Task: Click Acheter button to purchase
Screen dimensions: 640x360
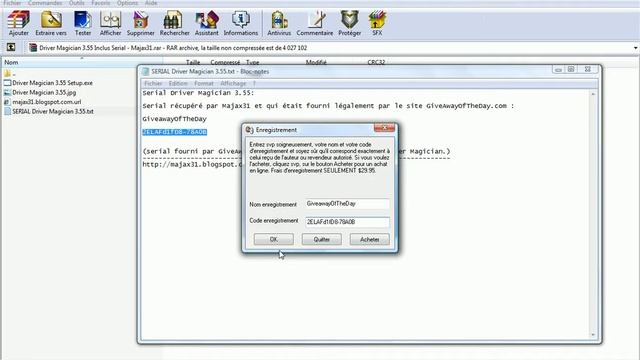Action: [x=369, y=239]
